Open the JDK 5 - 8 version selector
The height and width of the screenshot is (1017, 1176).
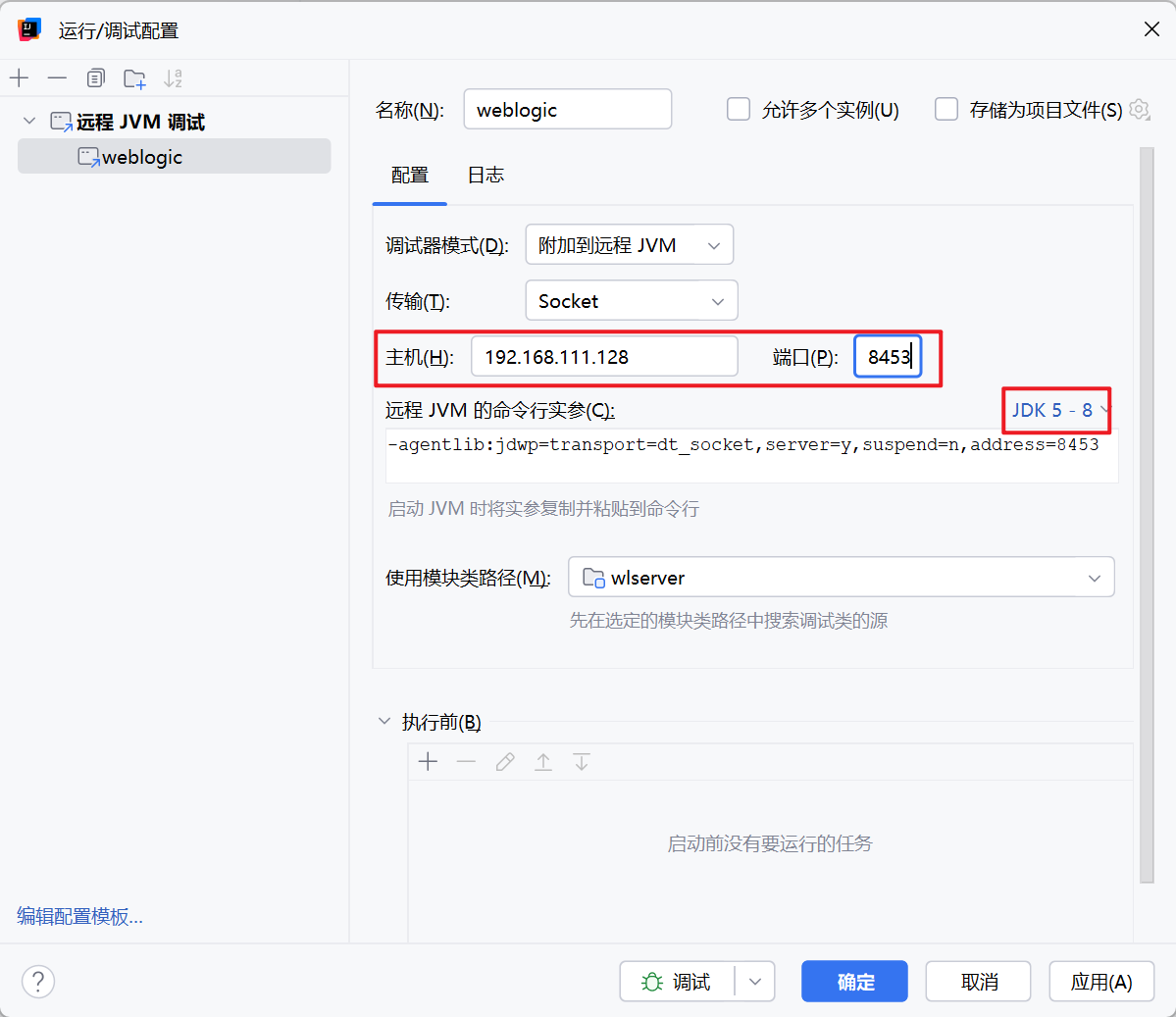click(x=1059, y=410)
